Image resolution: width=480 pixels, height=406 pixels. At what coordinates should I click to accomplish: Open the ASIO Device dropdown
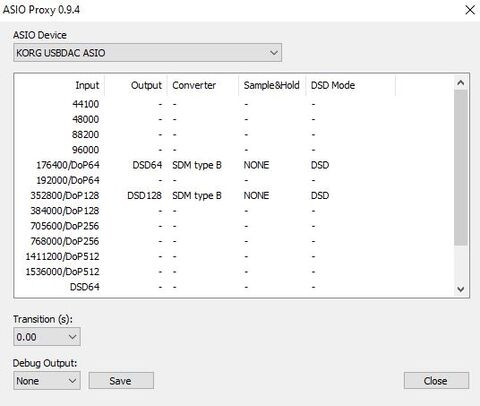[x=147, y=53]
